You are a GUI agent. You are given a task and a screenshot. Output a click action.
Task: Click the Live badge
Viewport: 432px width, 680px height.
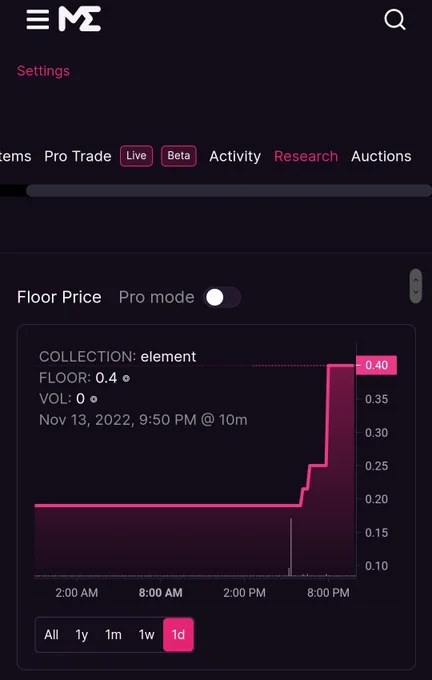[x=136, y=156]
